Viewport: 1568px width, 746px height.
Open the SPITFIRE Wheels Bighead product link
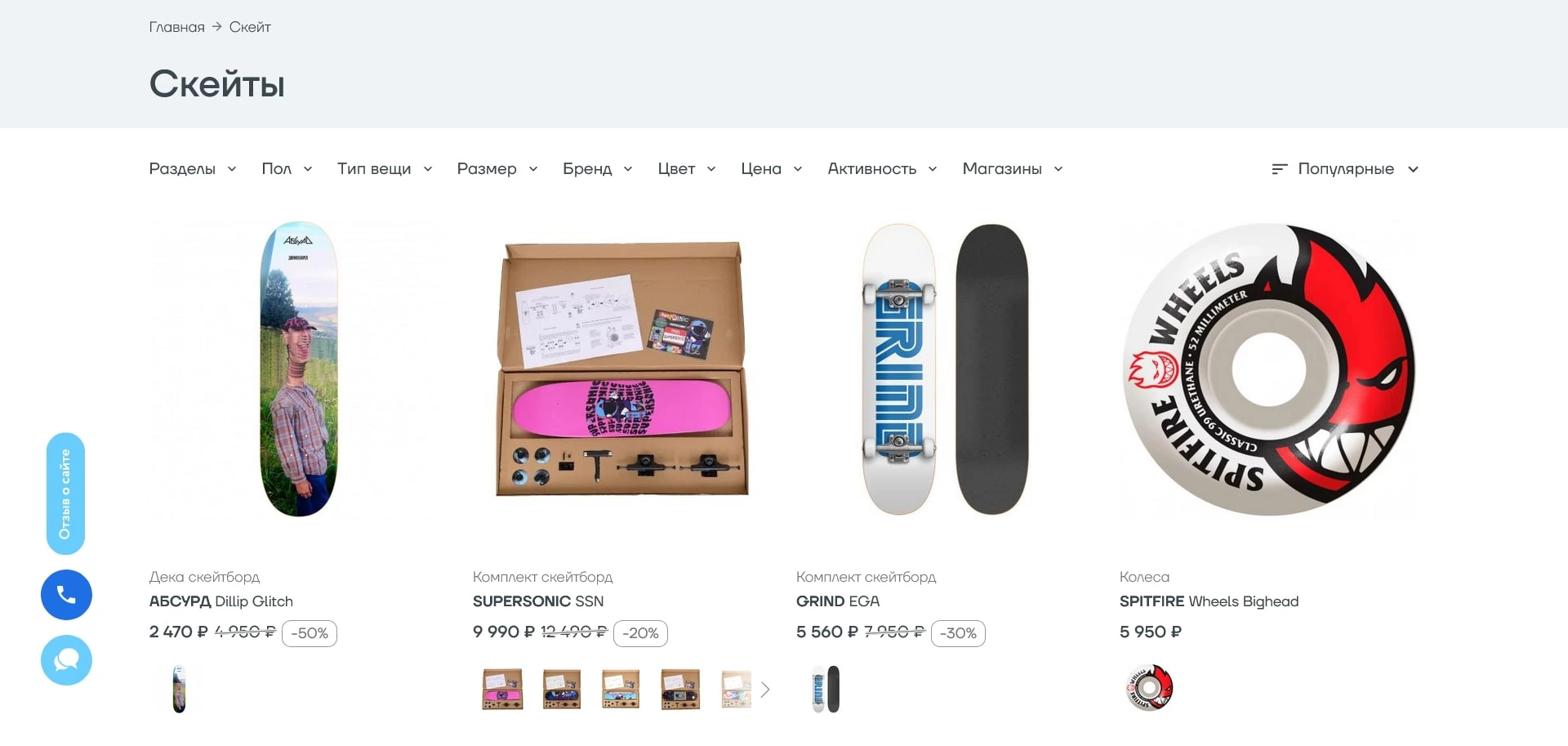[1209, 601]
